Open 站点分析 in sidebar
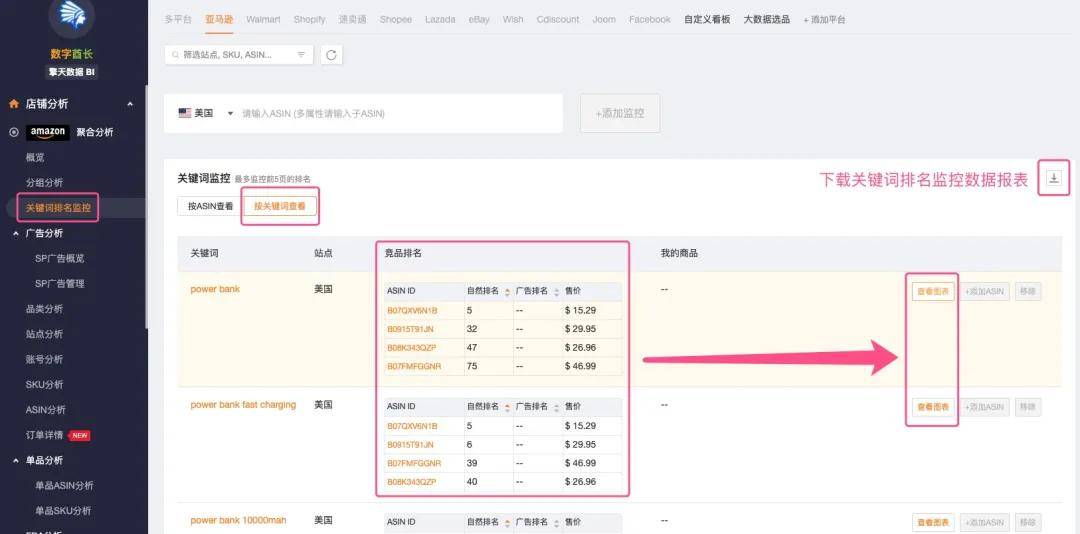The height and width of the screenshot is (534, 1080). coord(44,334)
